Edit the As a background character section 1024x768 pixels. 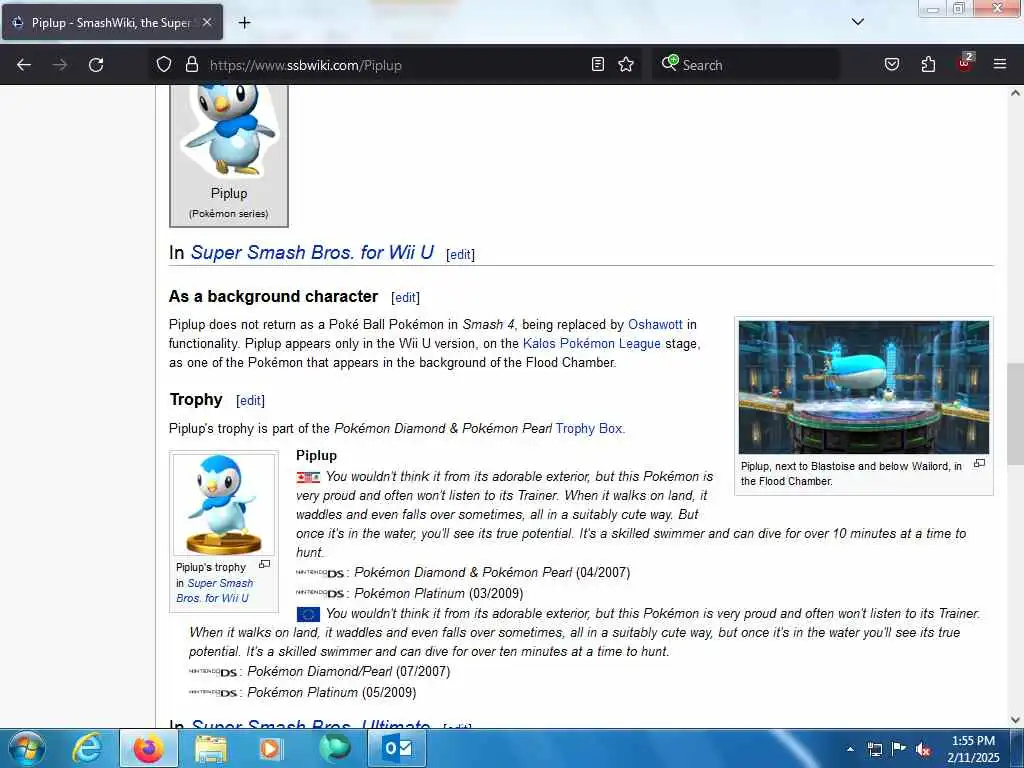(406, 298)
